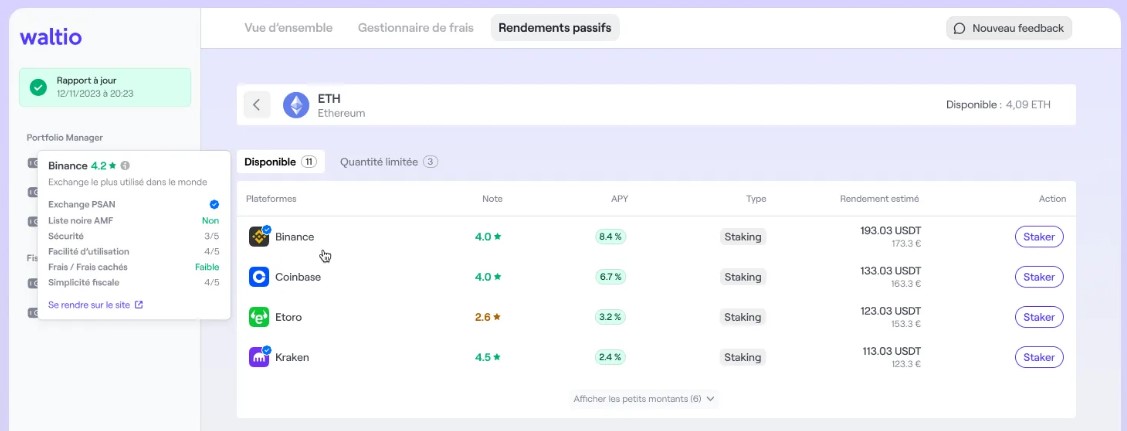Viewport: 1127px width, 431px height.
Task: Click the 113.03 USDT estimated return
Action: pos(891,351)
